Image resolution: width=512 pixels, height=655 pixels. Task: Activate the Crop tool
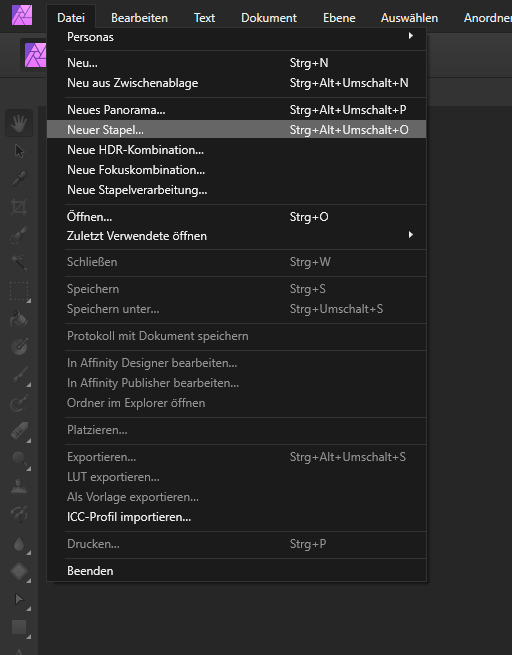pyautogui.click(x=19, y=207)
